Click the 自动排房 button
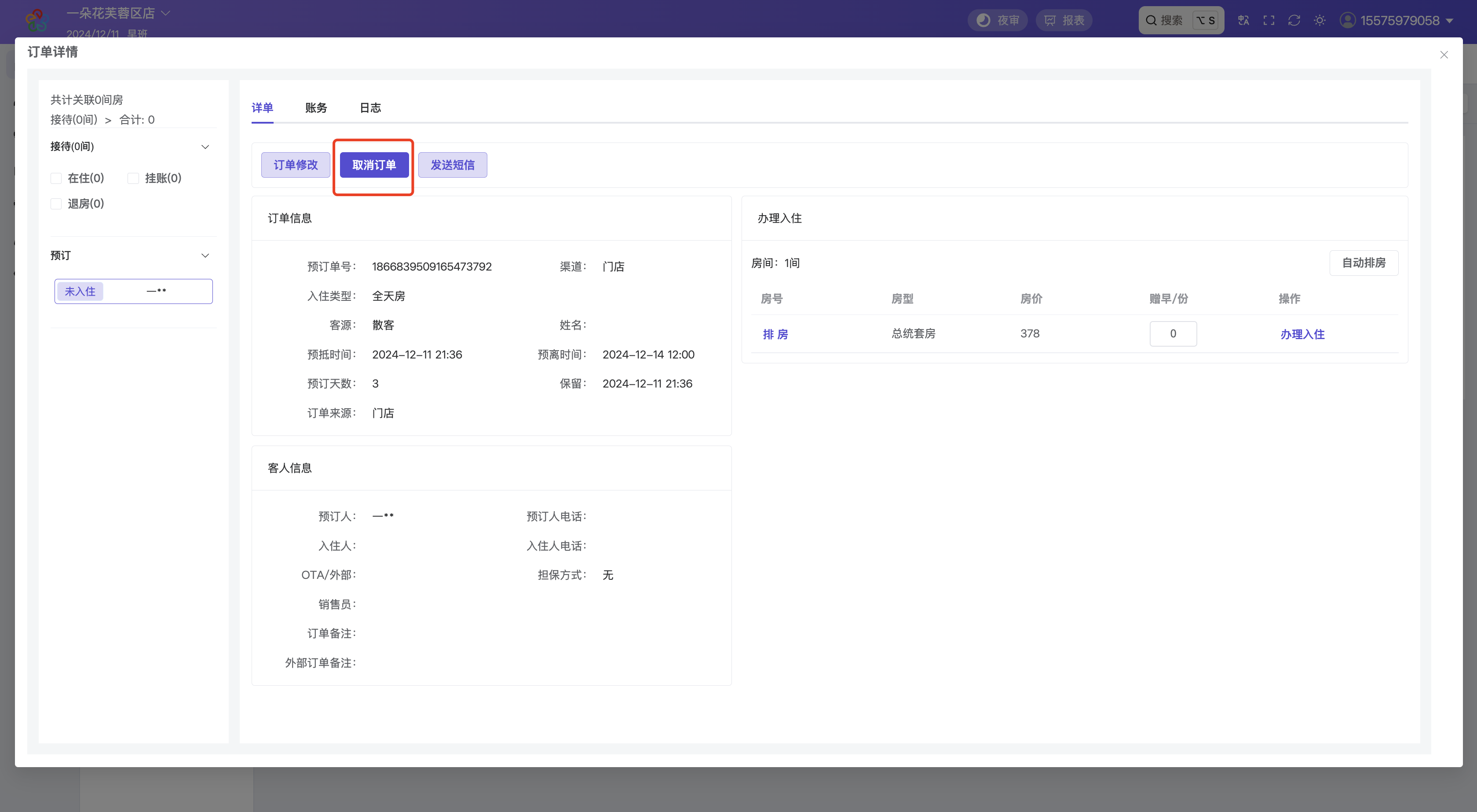Viewport: 1477px width, 812px height. click(x=1364, y=263)
